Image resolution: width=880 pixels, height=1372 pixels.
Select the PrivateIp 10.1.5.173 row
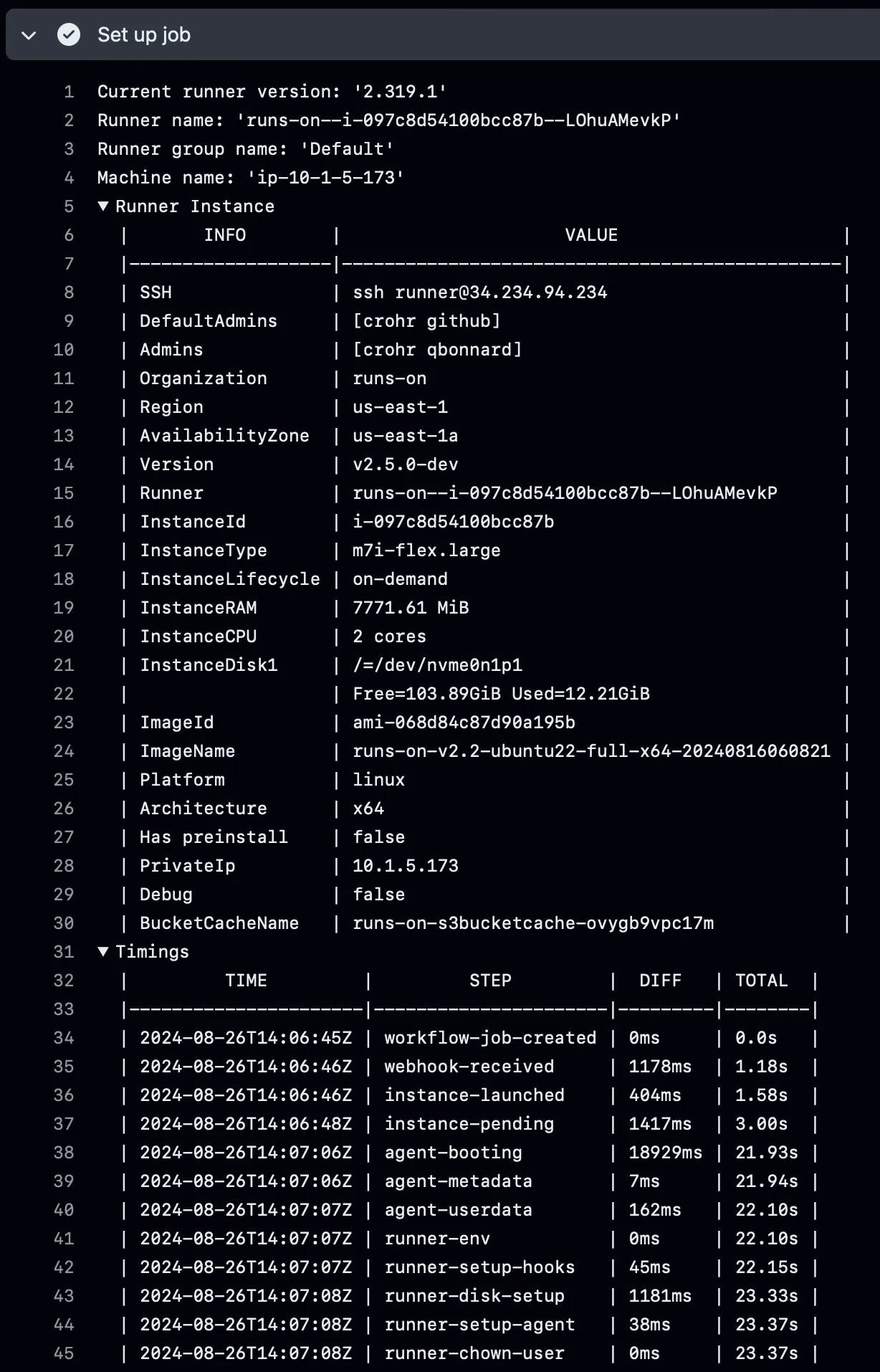[405, 866]
